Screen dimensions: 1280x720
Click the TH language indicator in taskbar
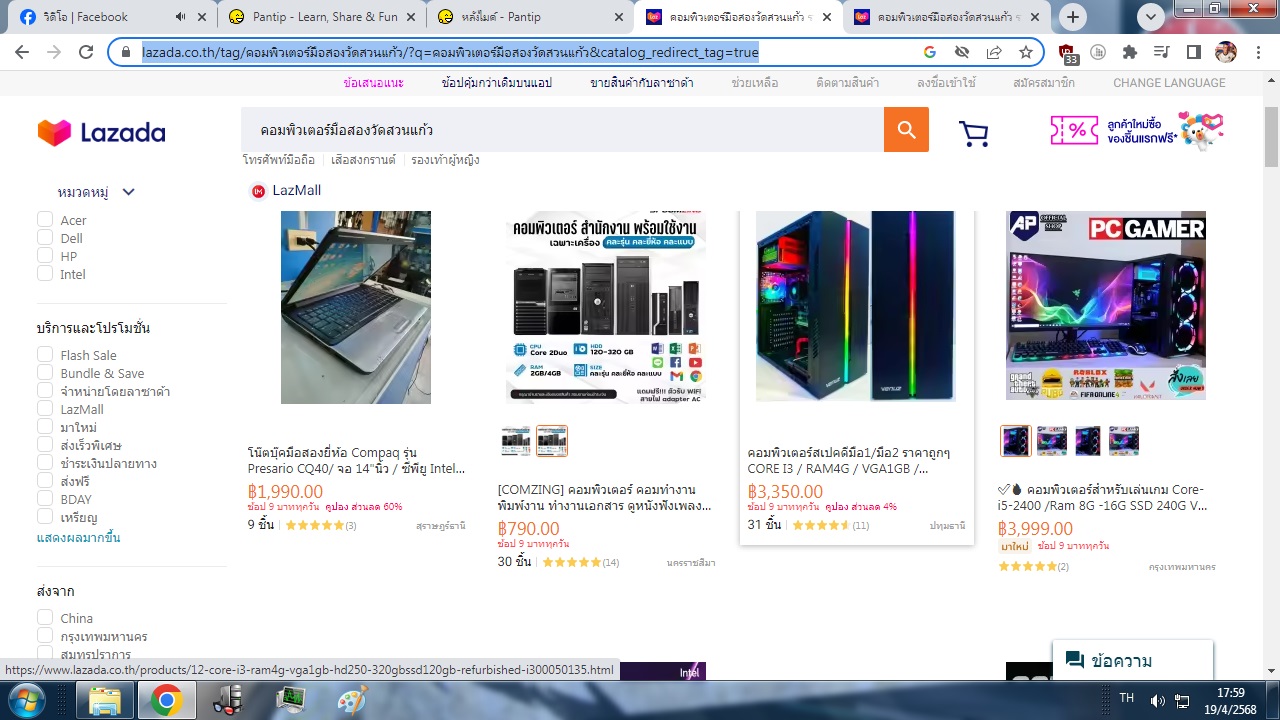pos(1127,698)
